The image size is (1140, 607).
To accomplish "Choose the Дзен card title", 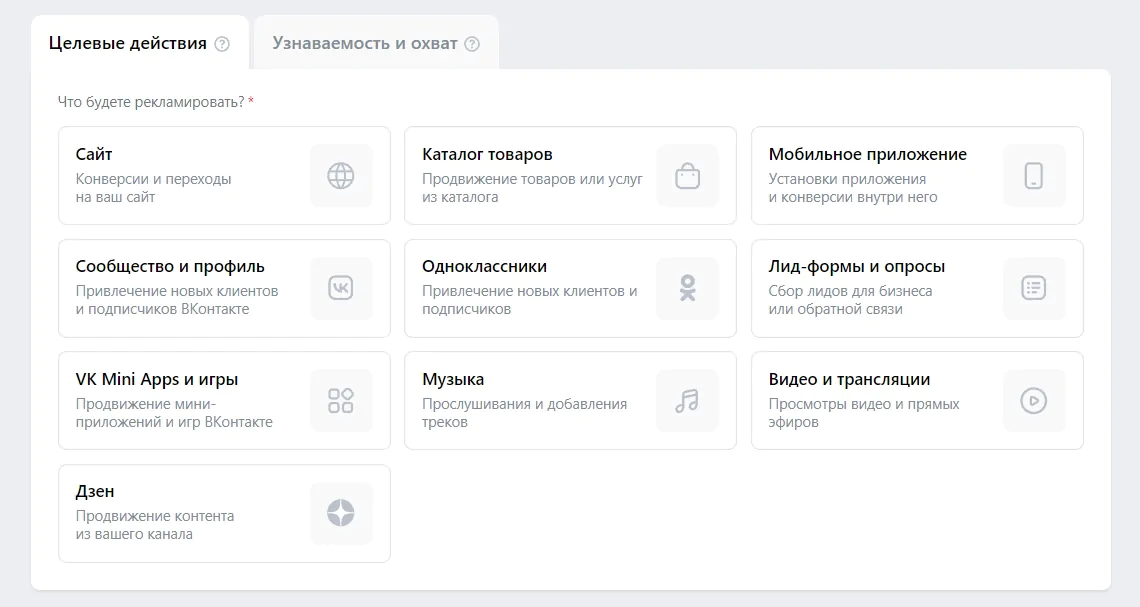I will [95, 491].
